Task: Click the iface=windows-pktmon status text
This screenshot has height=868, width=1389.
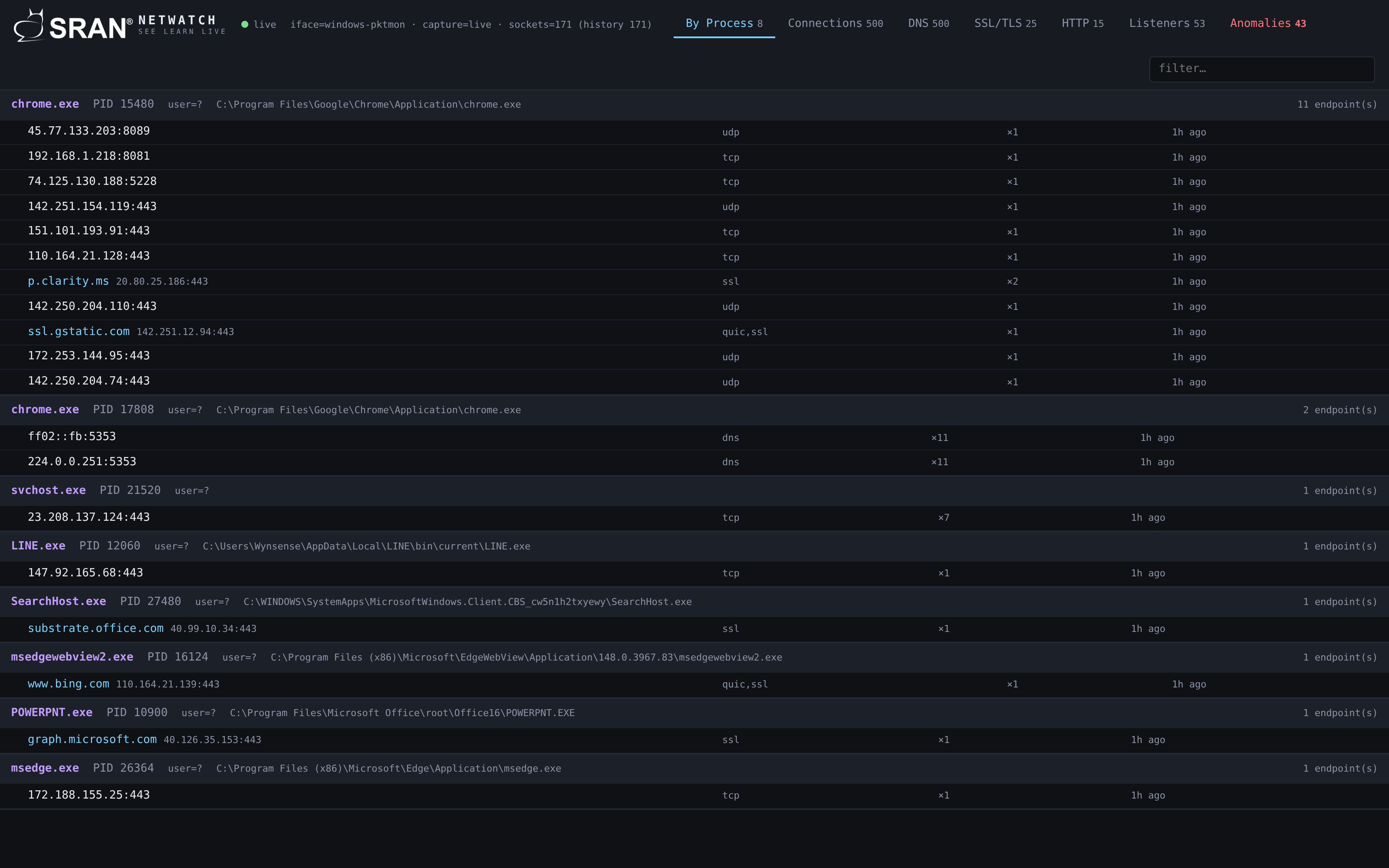Action: (x=348, y=25)
